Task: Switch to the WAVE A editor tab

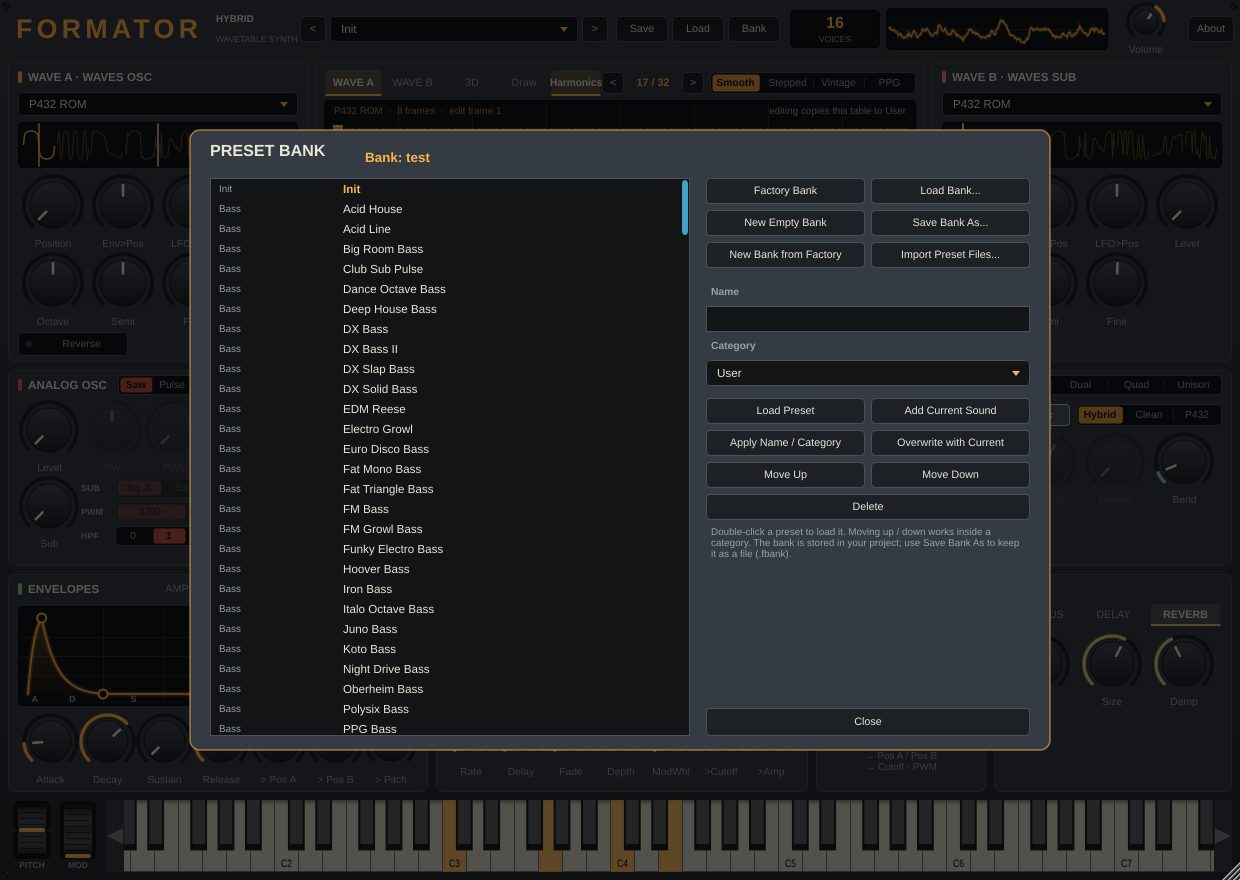Action: (x=353, y=83)
